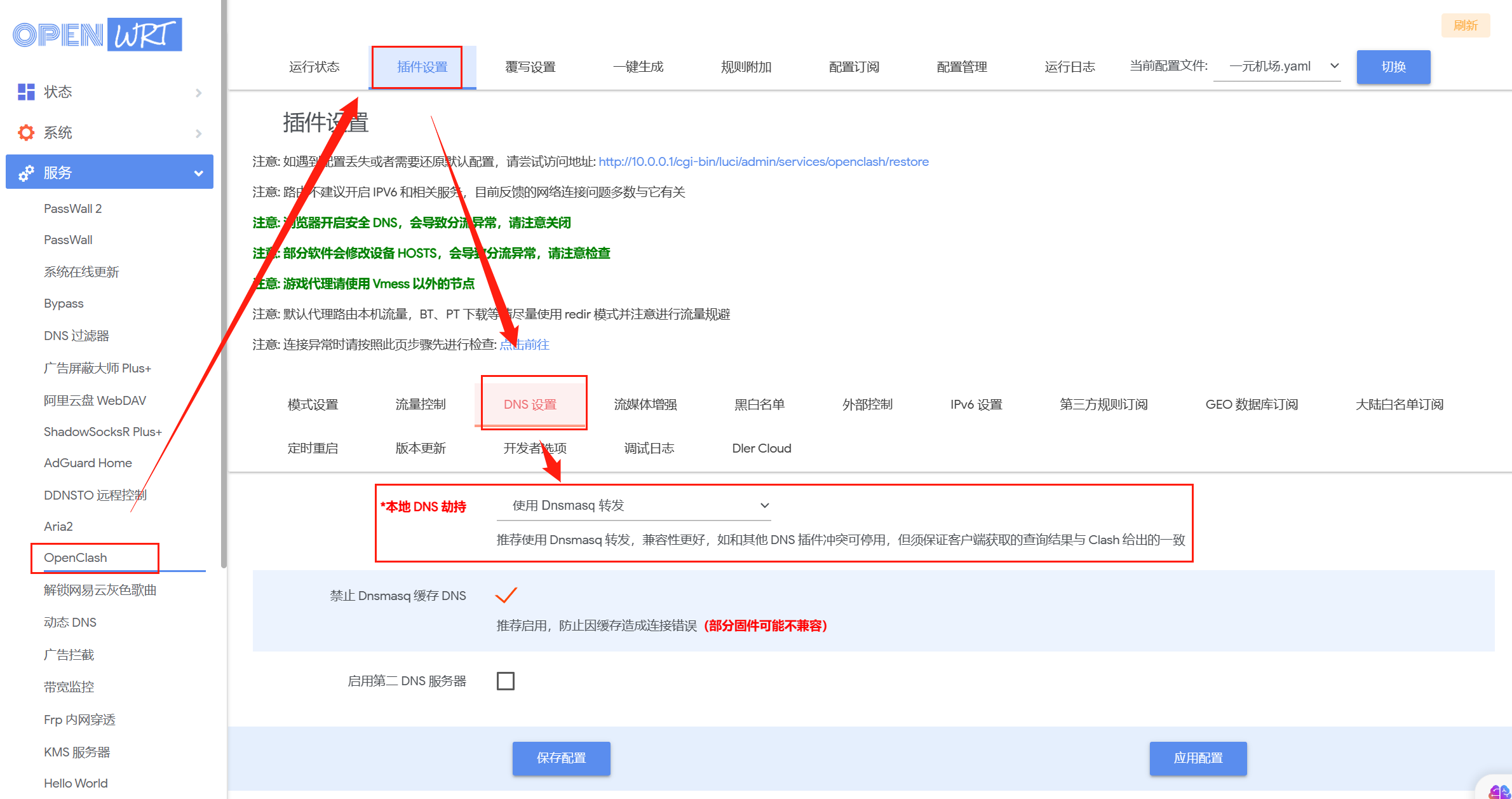This screenshot has height=799, width=1512.
Task: Click the 系统 gear icon
Action: 26,132
